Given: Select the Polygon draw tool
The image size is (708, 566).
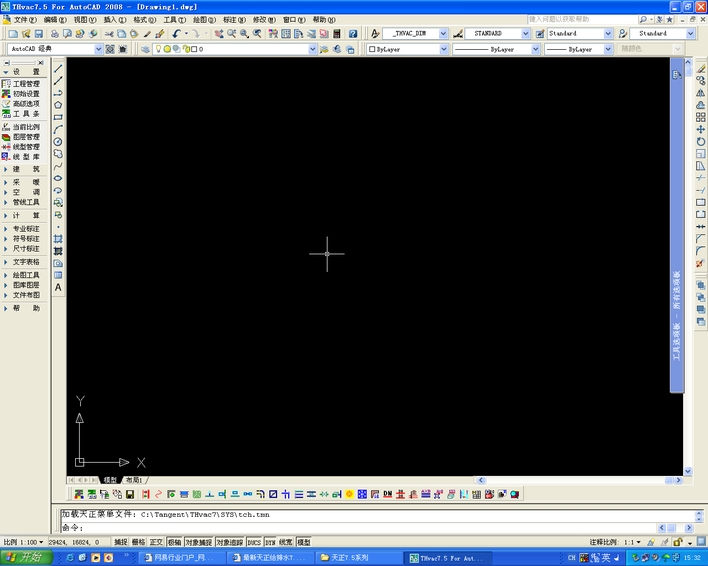Looking at the screenshot, I should [58, 105].
